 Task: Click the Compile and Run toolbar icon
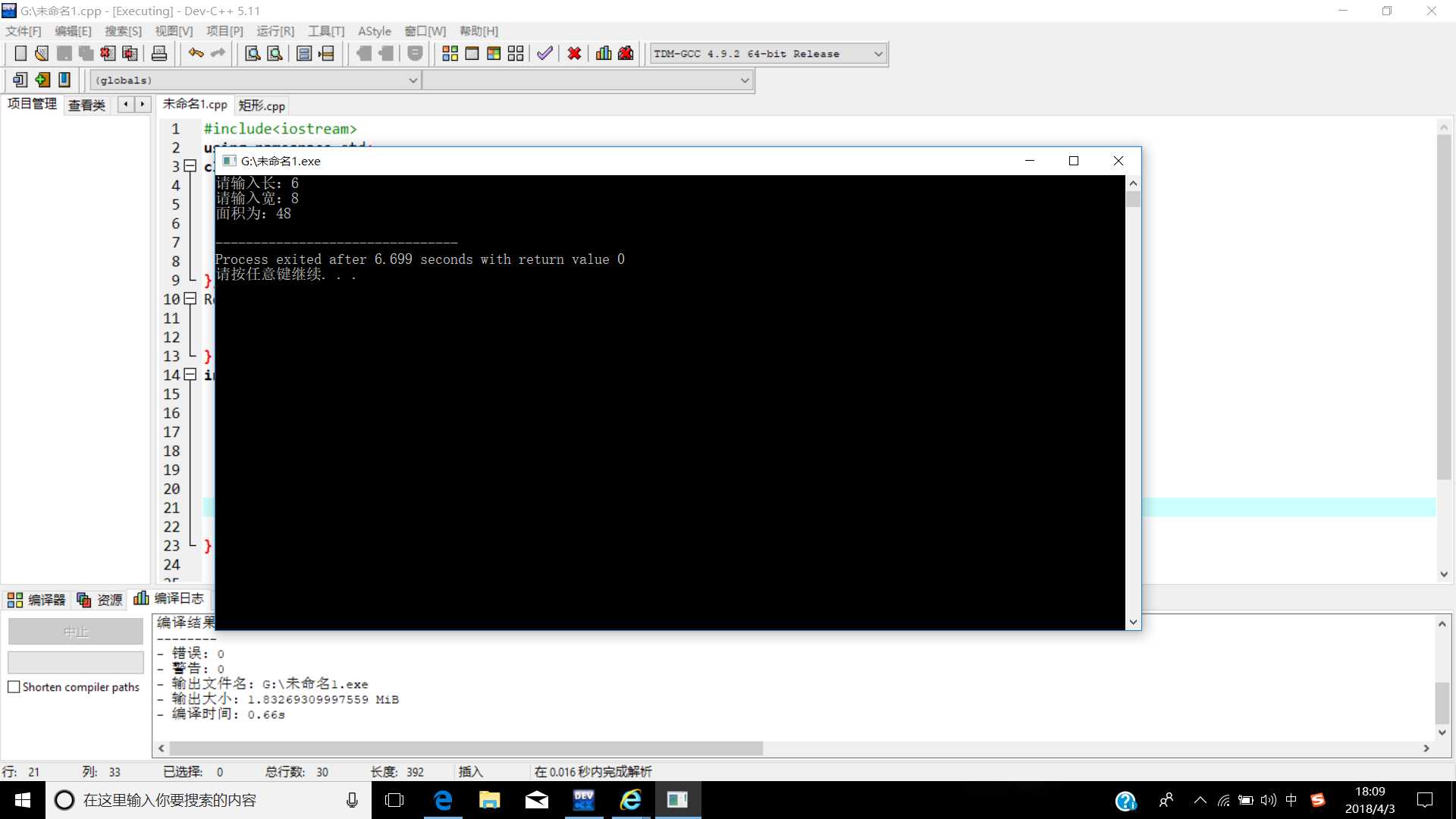[494, 53]
